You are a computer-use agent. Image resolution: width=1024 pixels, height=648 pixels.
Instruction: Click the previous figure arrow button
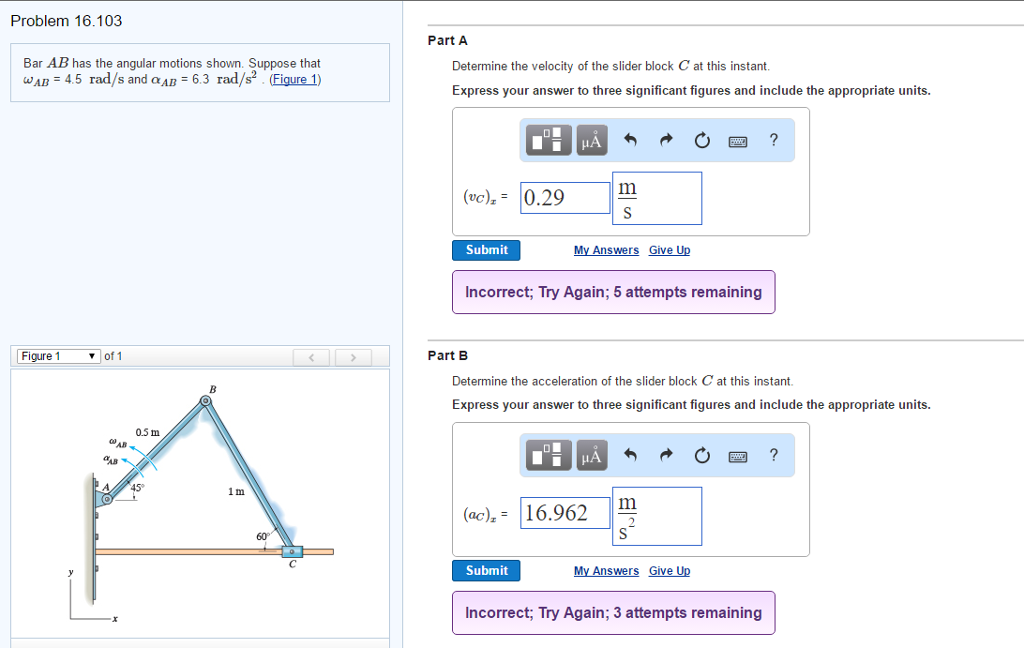pos(311,356)
